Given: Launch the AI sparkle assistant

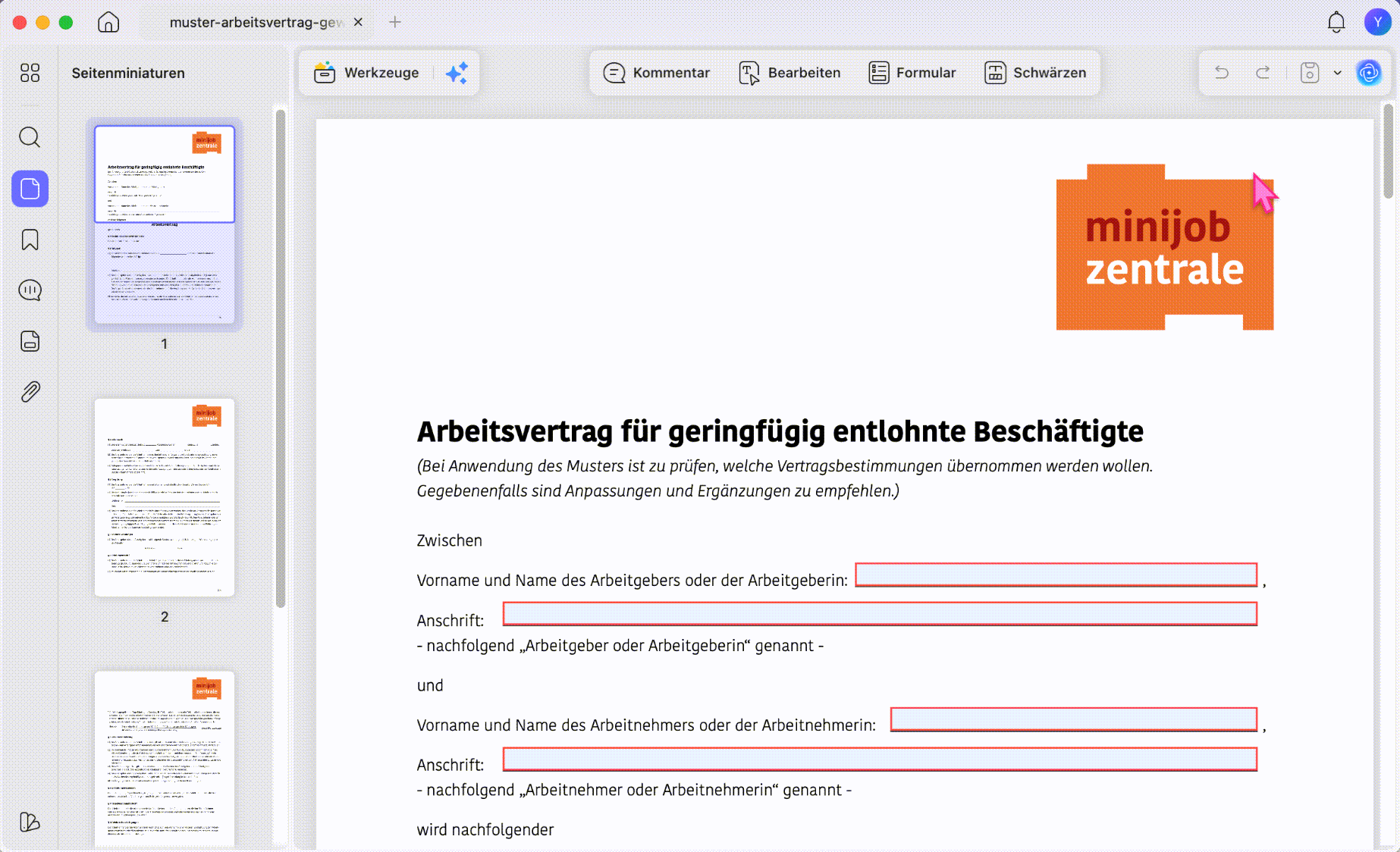Looking at the screenshot, I should (457, 73).
